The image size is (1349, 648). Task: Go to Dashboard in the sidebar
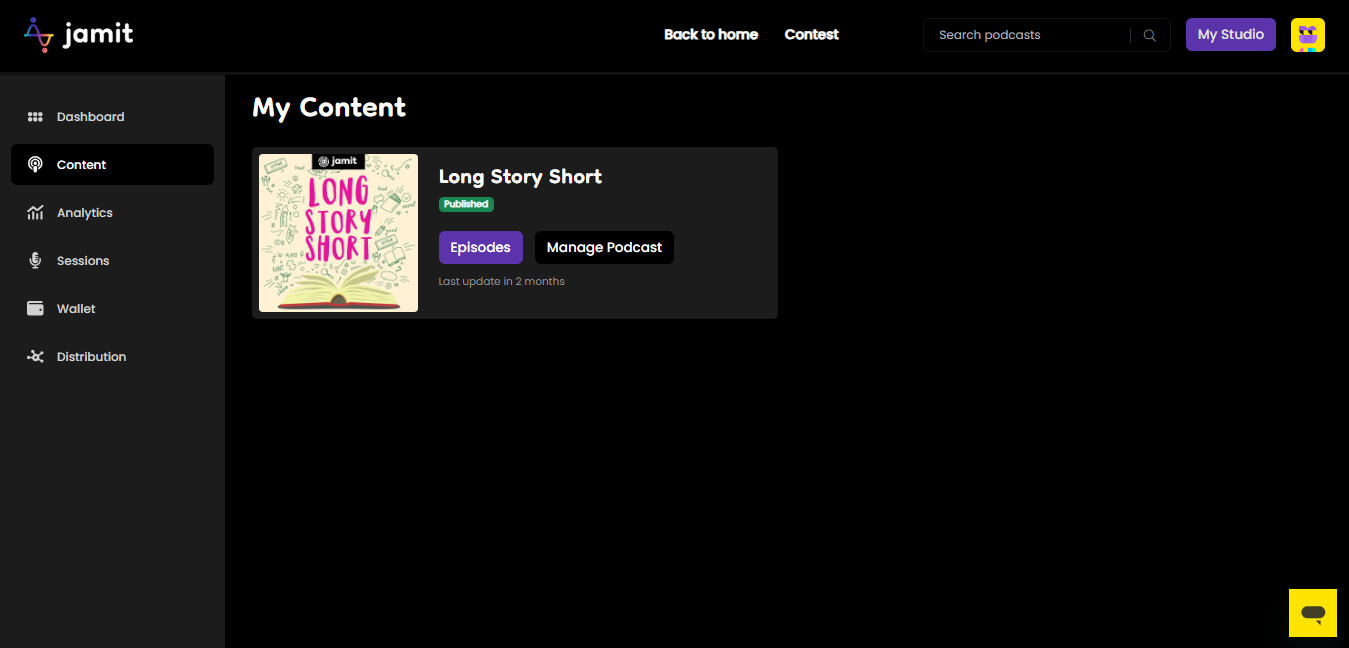[112, 117]
